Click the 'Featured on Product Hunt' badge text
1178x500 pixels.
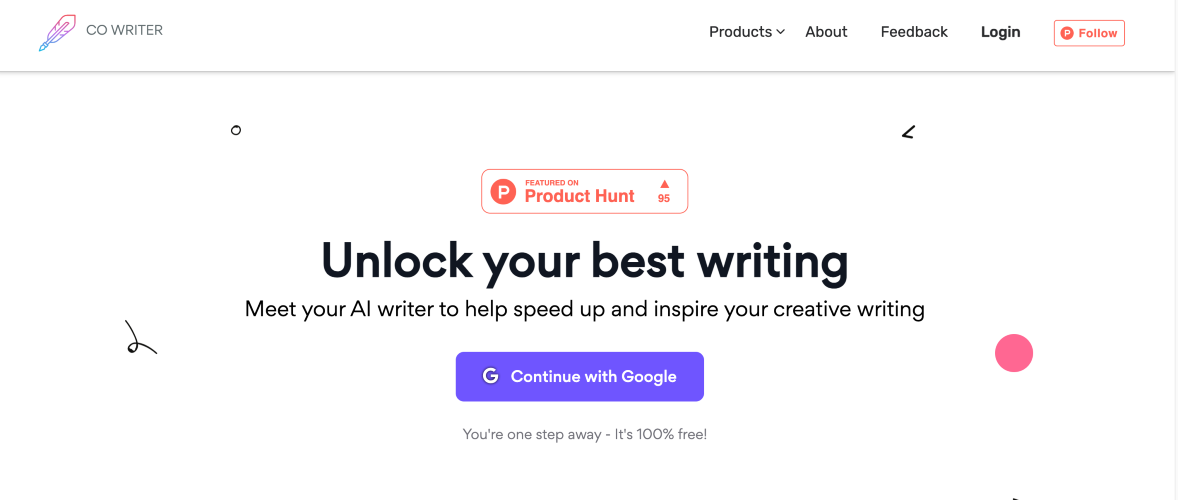coord(579,192)
